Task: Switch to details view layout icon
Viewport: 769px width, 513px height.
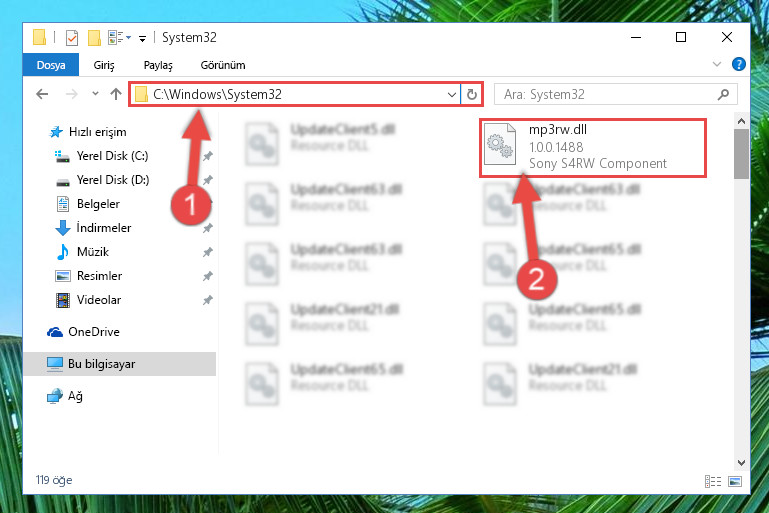Action: 713,482
